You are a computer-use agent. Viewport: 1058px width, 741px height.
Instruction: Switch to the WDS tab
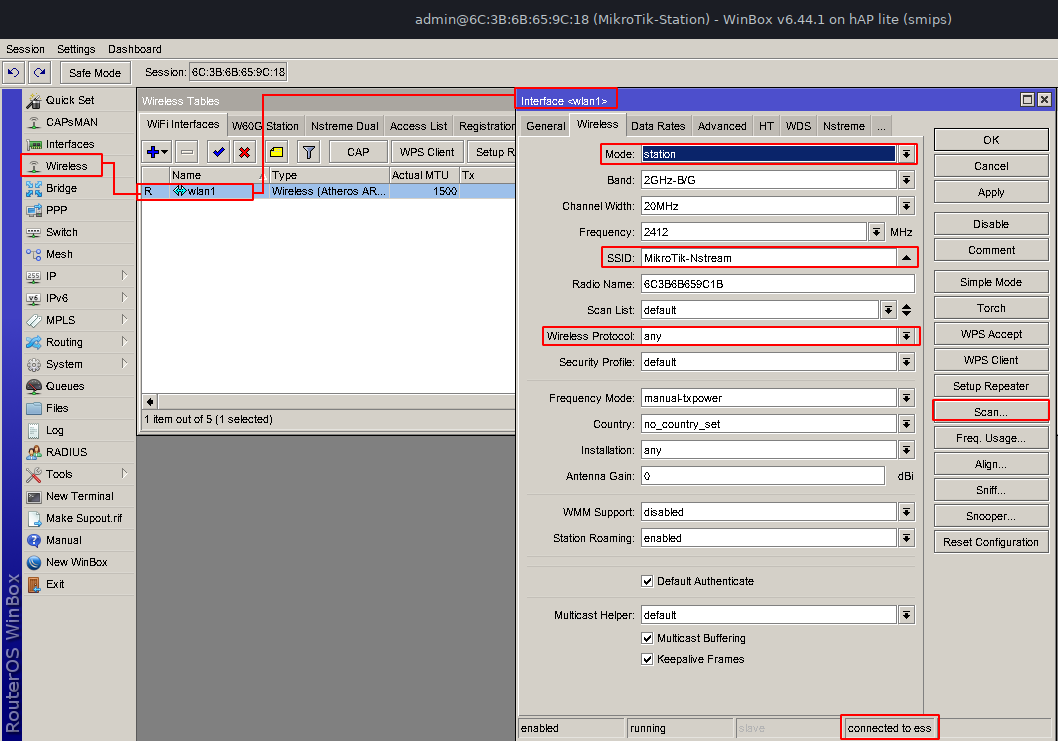[x=798, y=126]
